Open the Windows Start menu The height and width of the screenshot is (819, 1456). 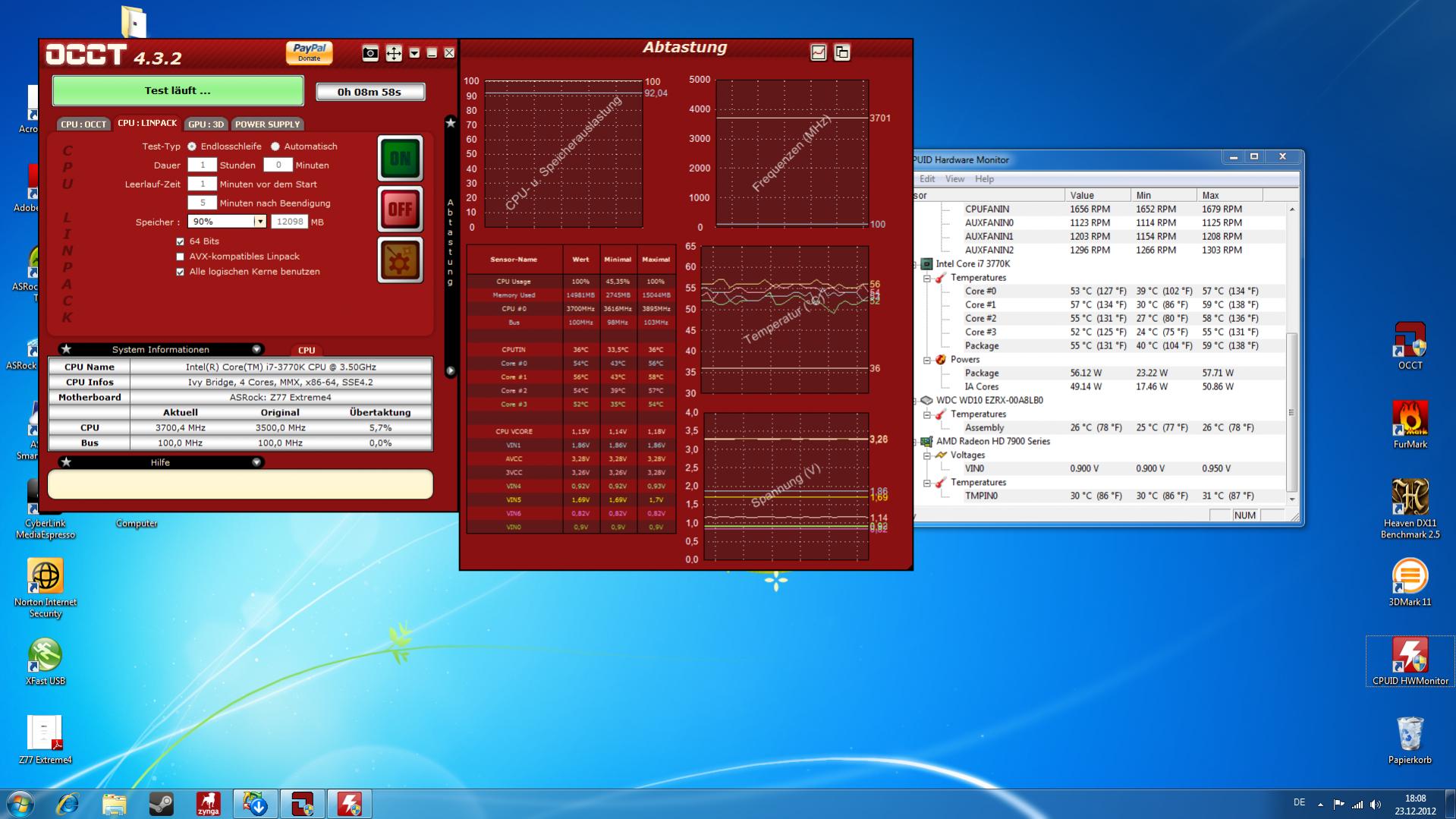(20, 804)
